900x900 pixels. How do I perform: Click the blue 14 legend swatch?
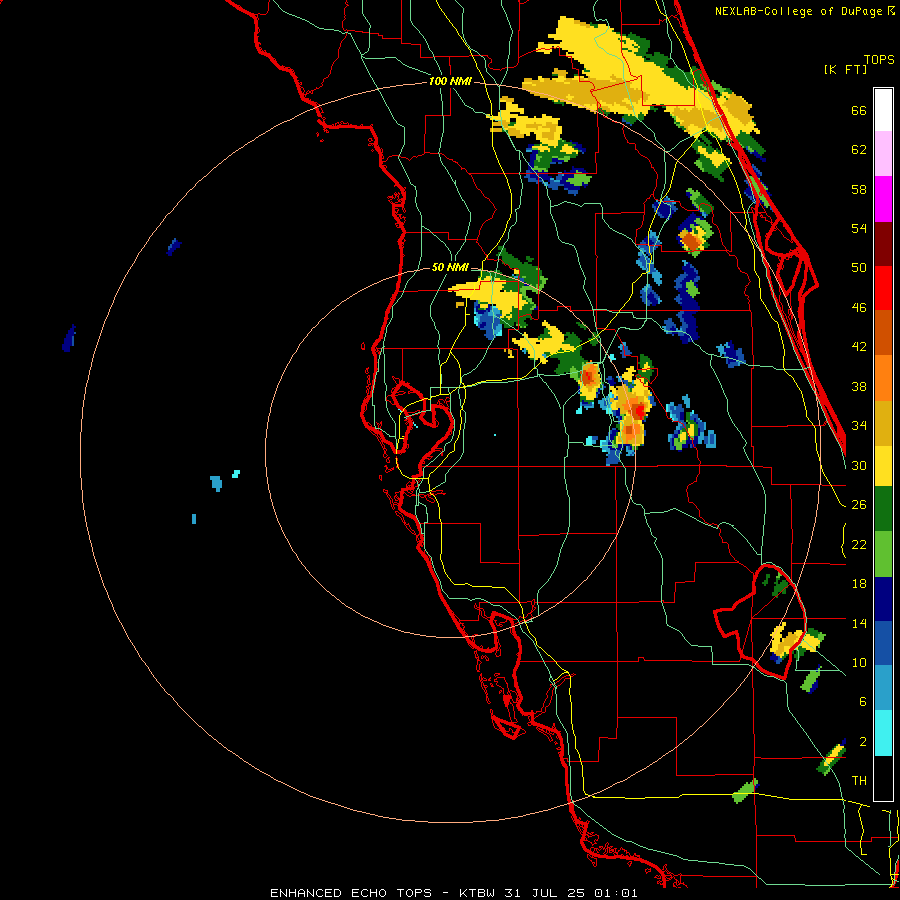(883, 643)
